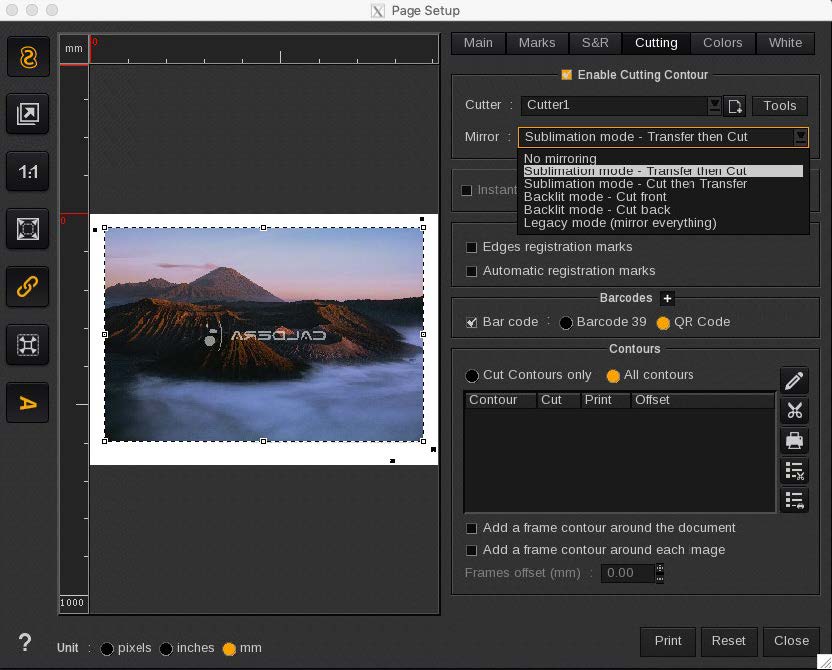Enable Edges registration marks checkbox
Screen dimensions: 832x670
click(x=472, y=247)
